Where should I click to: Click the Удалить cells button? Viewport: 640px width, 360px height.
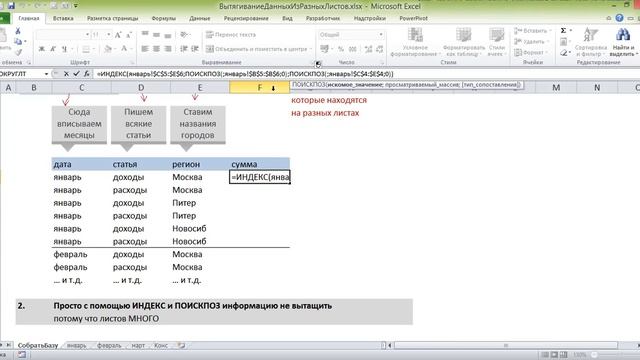[530, 42]
